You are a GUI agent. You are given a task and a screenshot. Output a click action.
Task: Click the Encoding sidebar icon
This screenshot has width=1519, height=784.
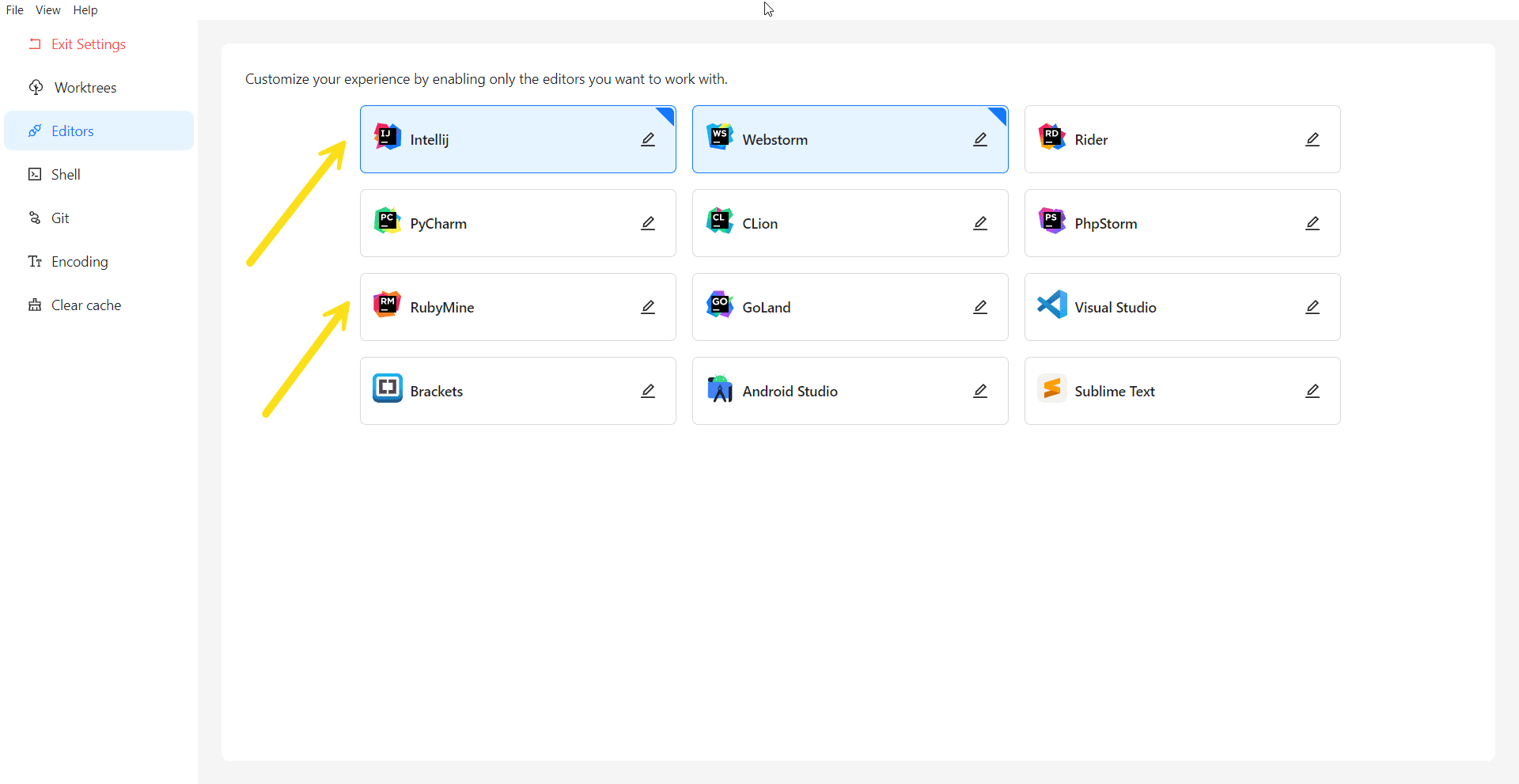34,261
